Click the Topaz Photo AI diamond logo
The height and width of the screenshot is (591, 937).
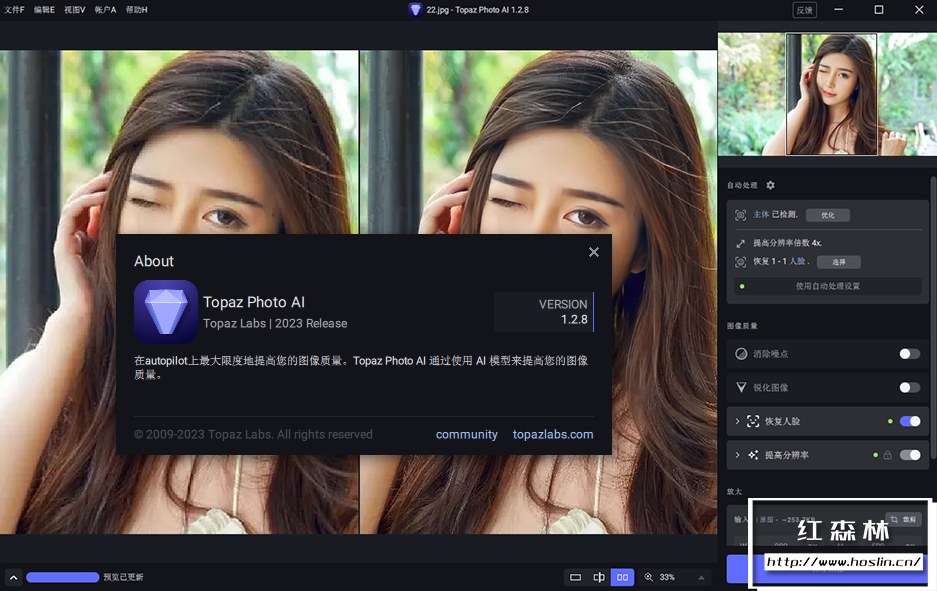(166, 312)
